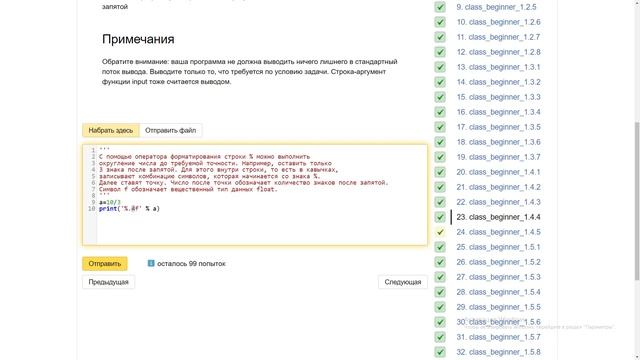The height and width of the screenshot is (360, 640).
Task: Click the green checkmark icon beside class_beginner_1.2.5
Action: (440, 7)
